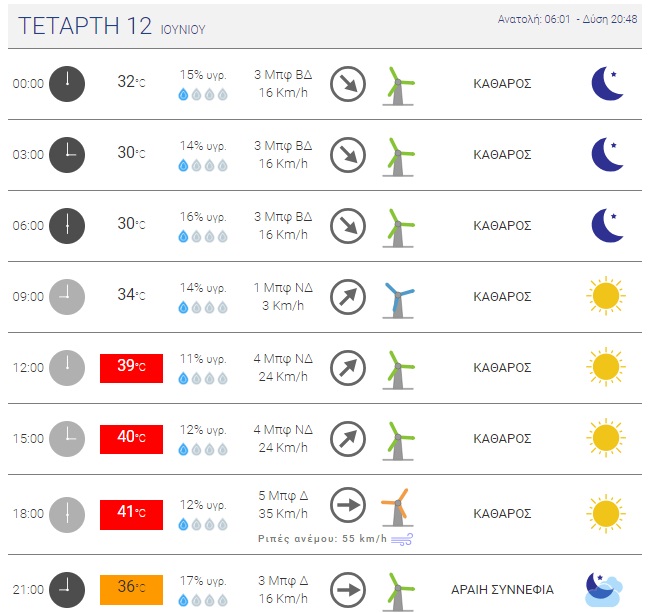The height and width of the screenshot is (613, 649).
Task: Click the wind direction arrow at 12:00
Action: point(348,368)
